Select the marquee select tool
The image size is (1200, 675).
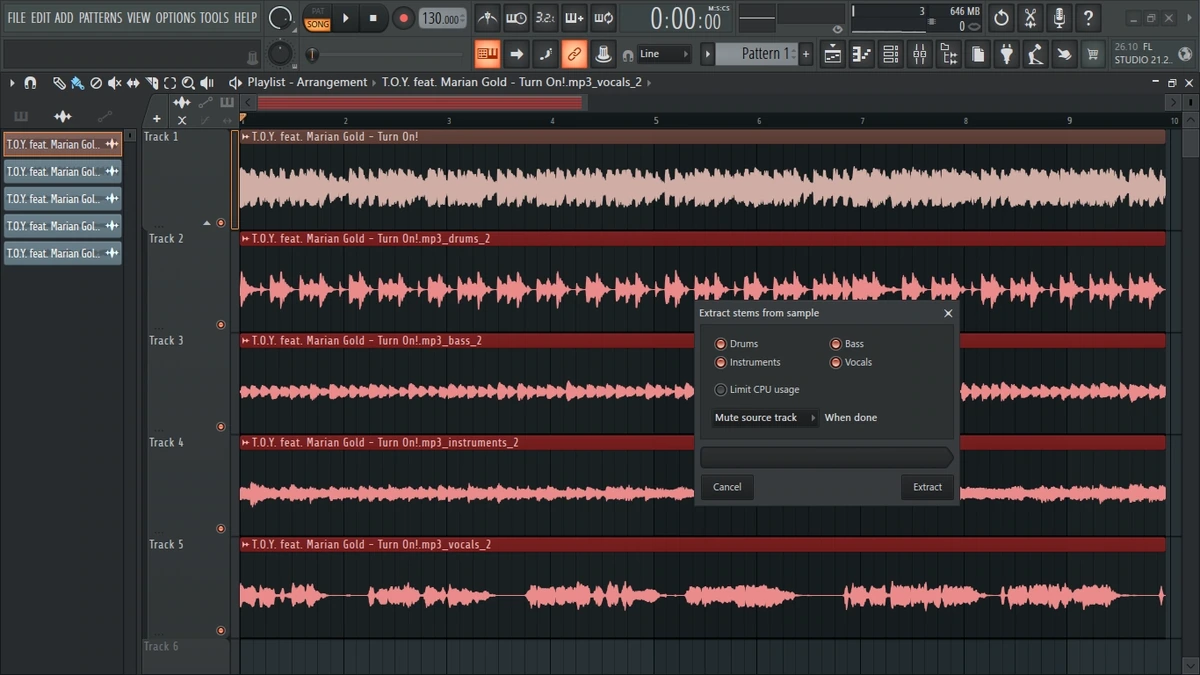point(170,83)
